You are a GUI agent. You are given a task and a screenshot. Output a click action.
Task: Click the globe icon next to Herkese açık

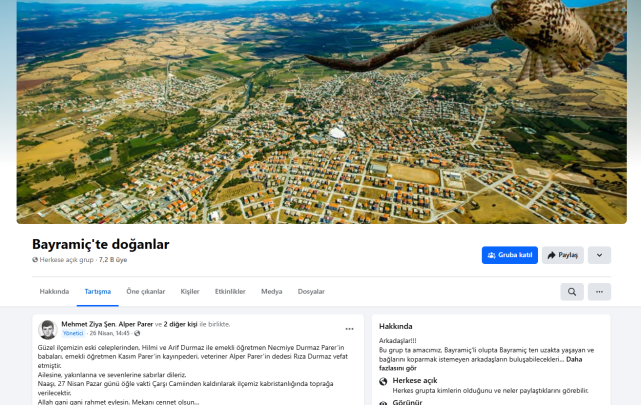tap(383, 381)
